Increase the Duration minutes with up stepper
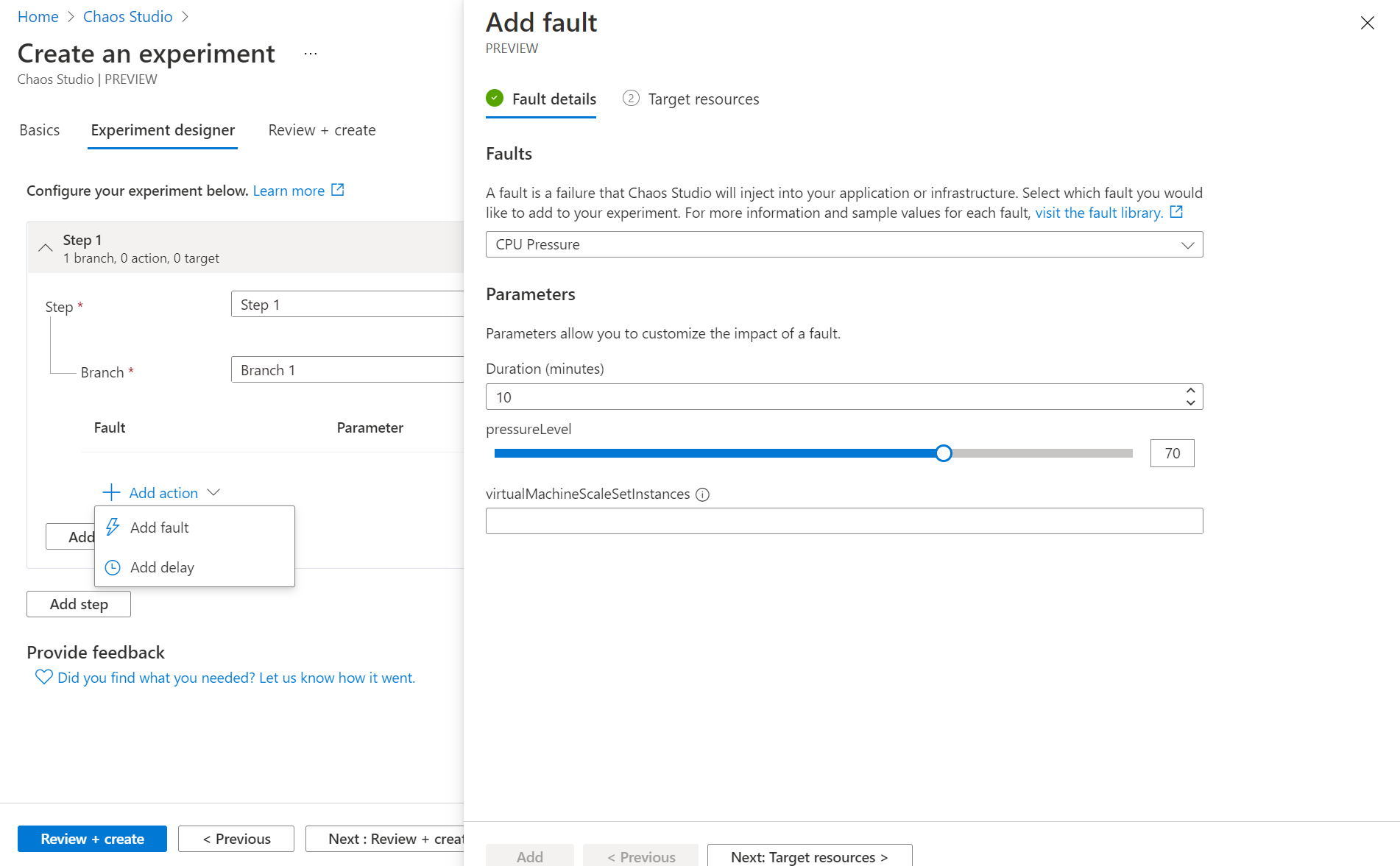This screenshot has width=1400, height=866. (x=1190, y=391)
